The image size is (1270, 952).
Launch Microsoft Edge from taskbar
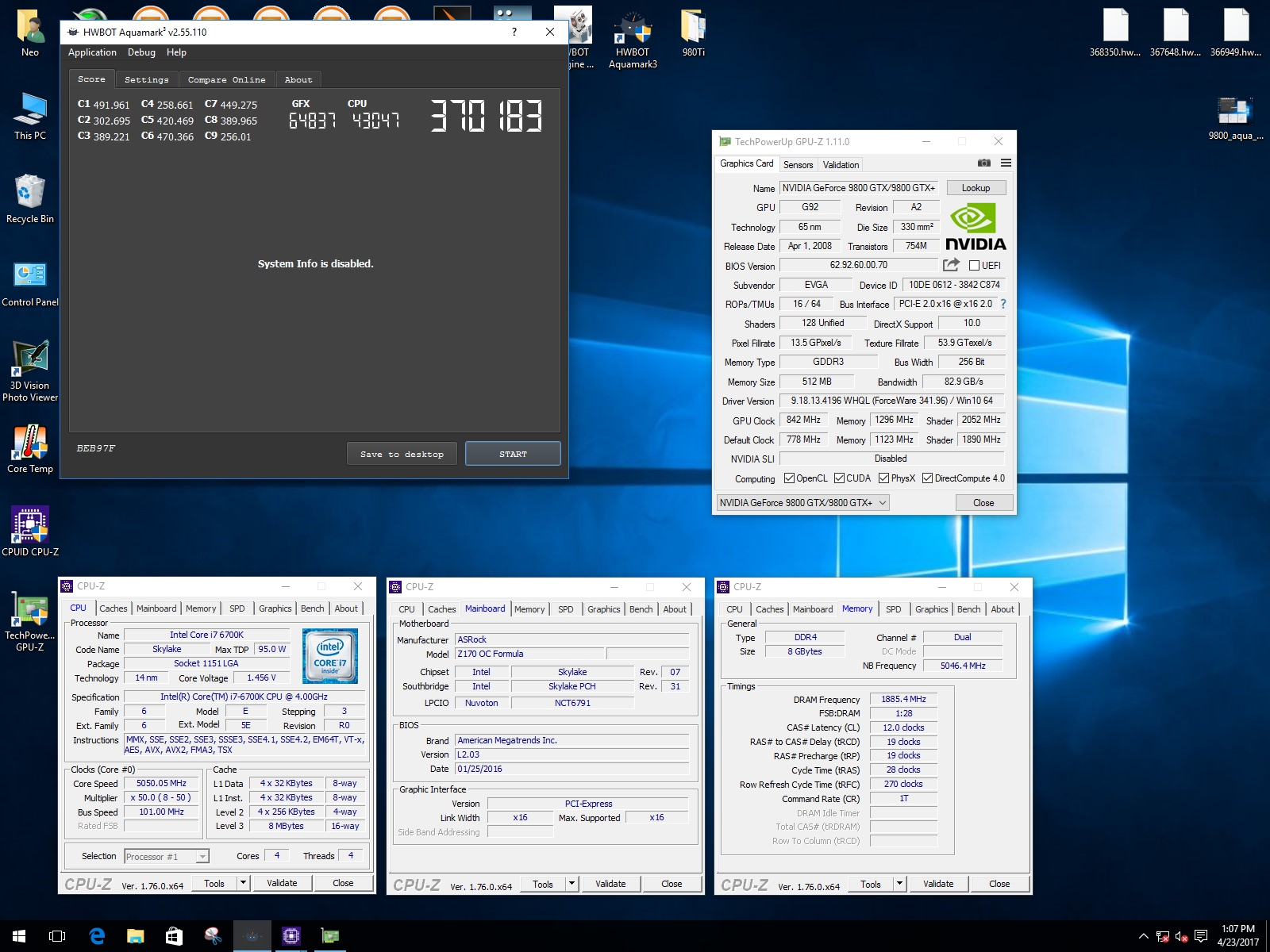97,936
